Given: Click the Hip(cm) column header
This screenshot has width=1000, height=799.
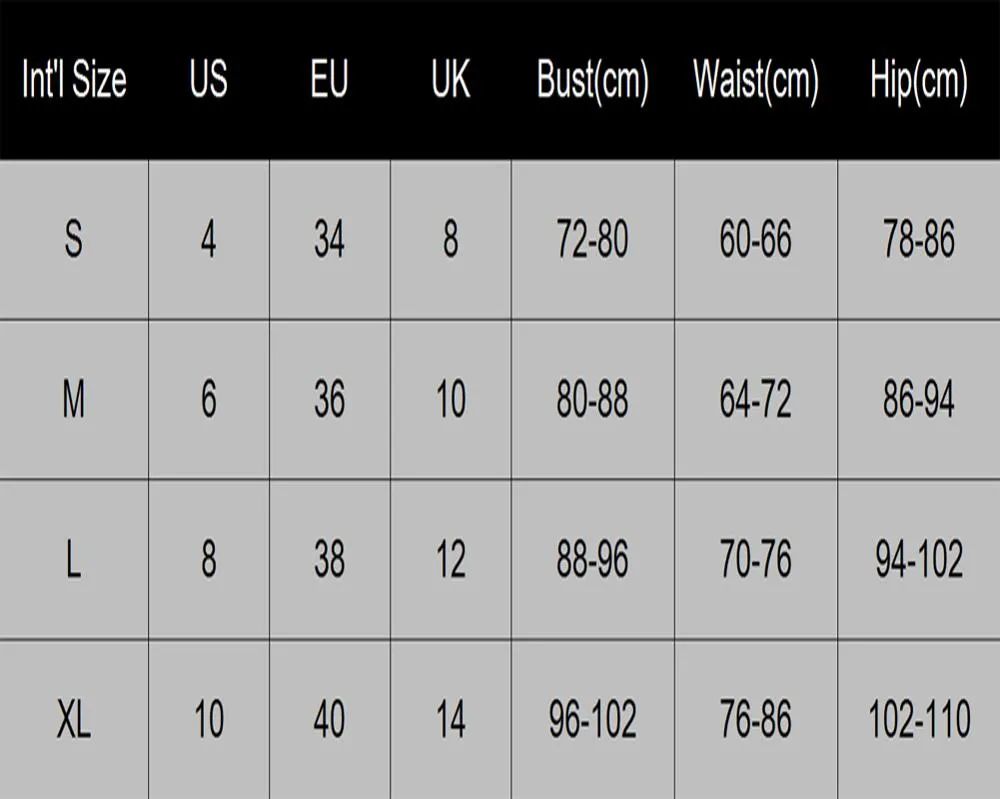Looking at the screenshot, I should click(x=919, y=80).
